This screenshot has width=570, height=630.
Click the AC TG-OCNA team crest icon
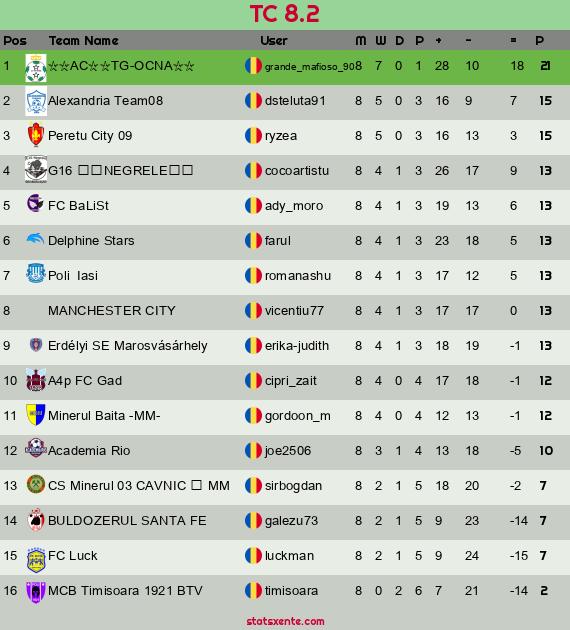point(36,68)
